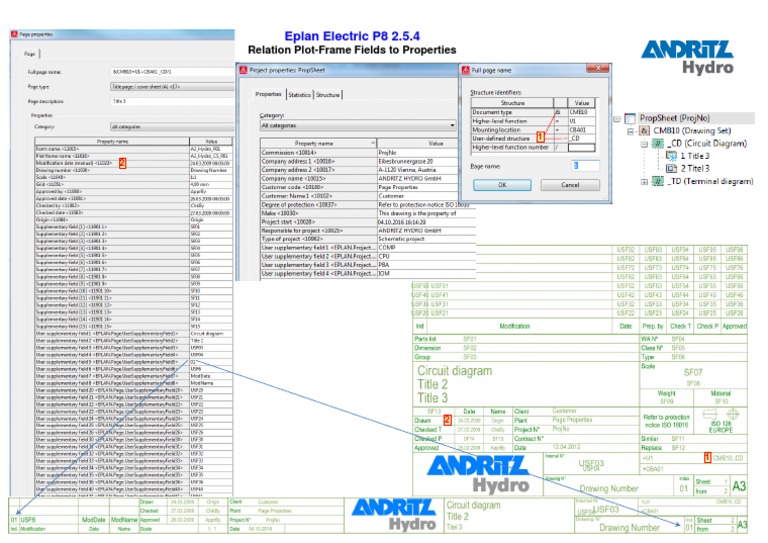The width and height of the screenshot is (768, 543).
Task: Click Cancel in Full page name dialog
Action: tap(570, 185)
